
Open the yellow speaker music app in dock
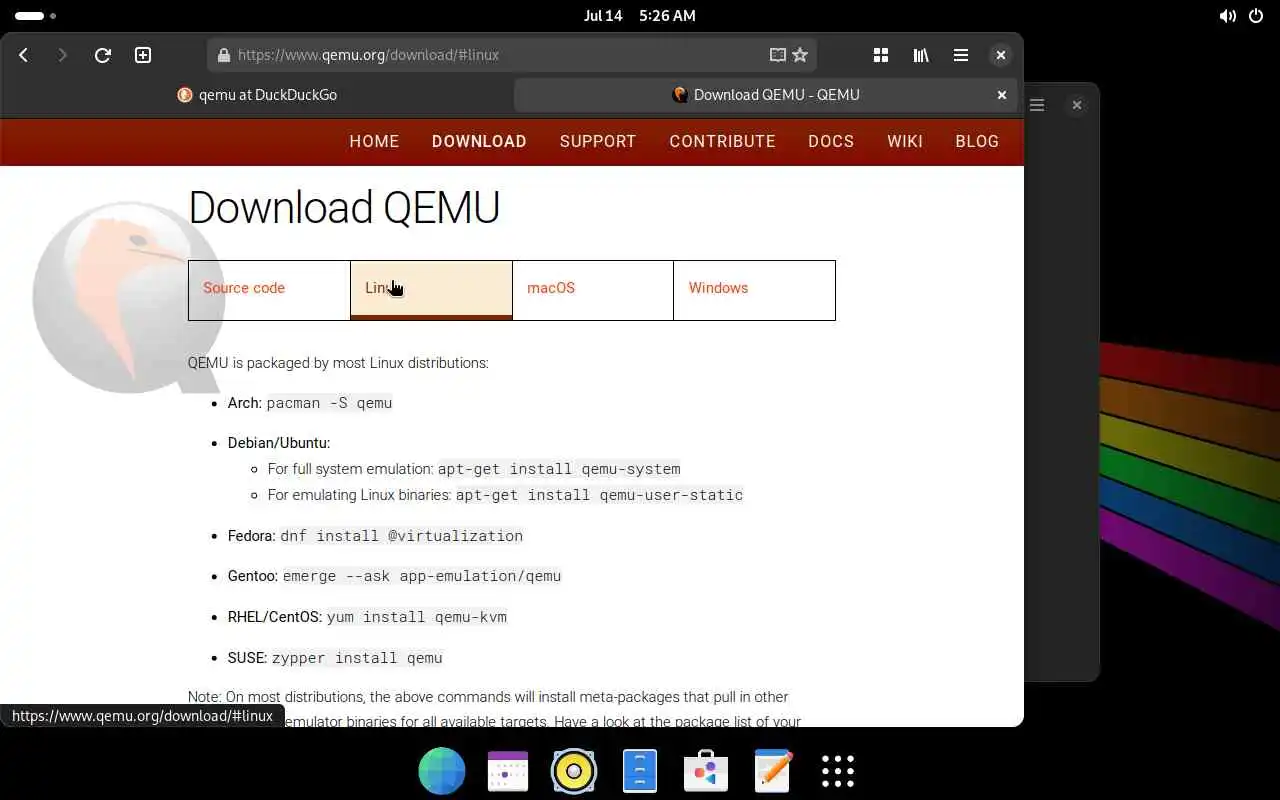574,771
